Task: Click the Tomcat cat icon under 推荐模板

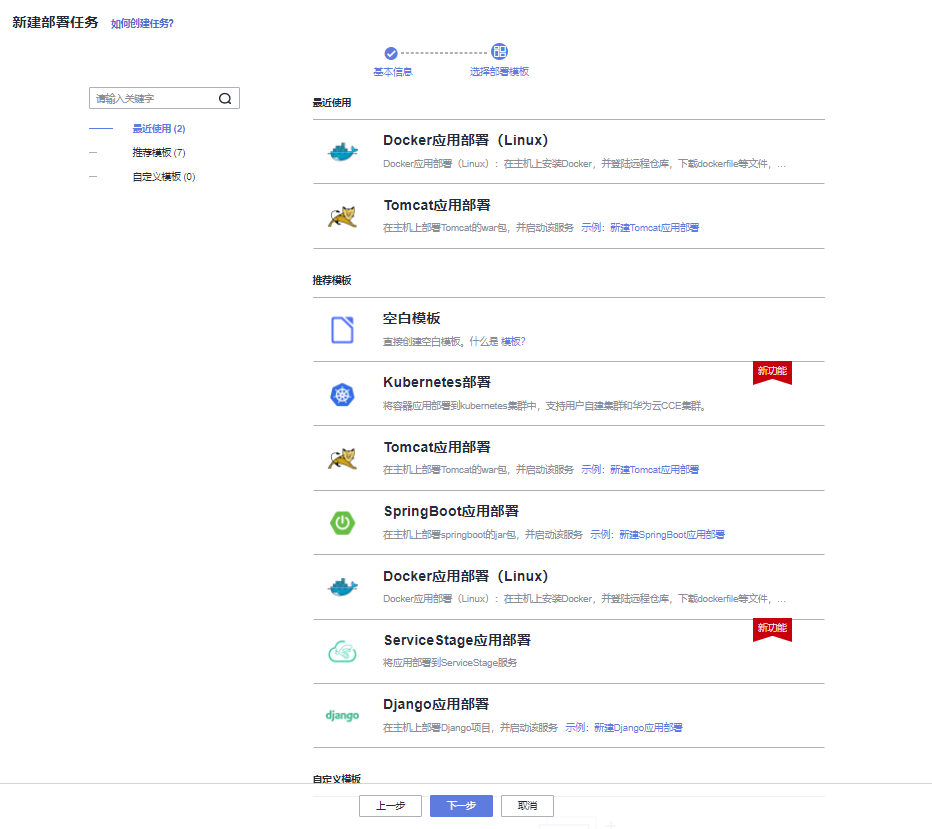Action: click(x=342, y=459)
